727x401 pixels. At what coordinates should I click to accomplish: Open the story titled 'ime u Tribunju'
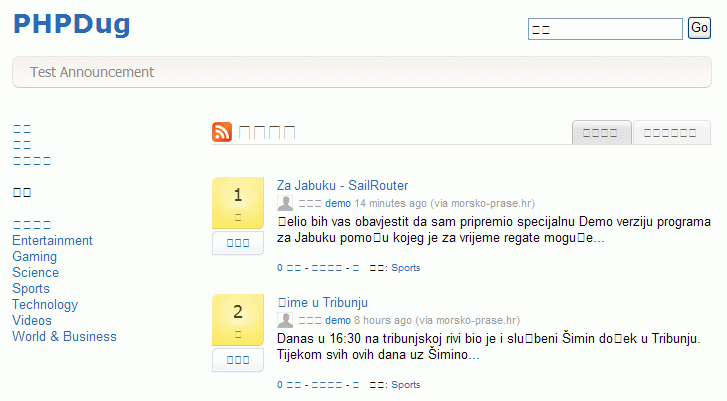tap(323, 303)
